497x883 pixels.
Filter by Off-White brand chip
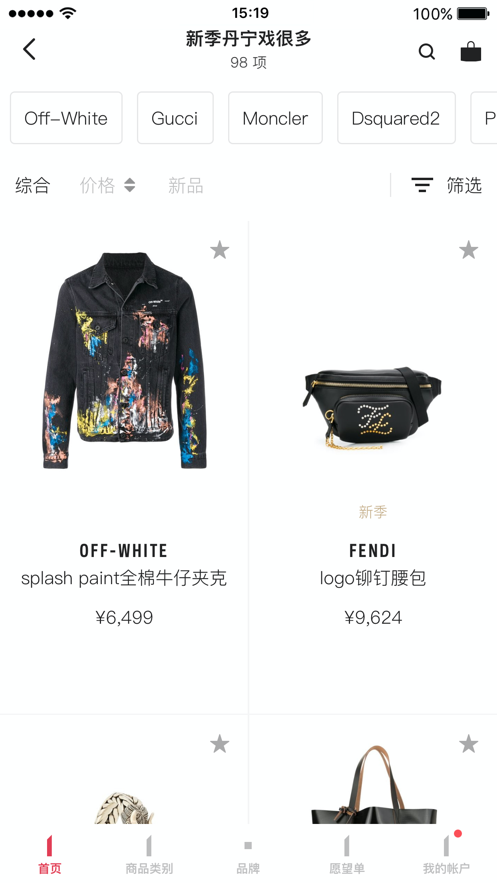[x=66, y=118]
